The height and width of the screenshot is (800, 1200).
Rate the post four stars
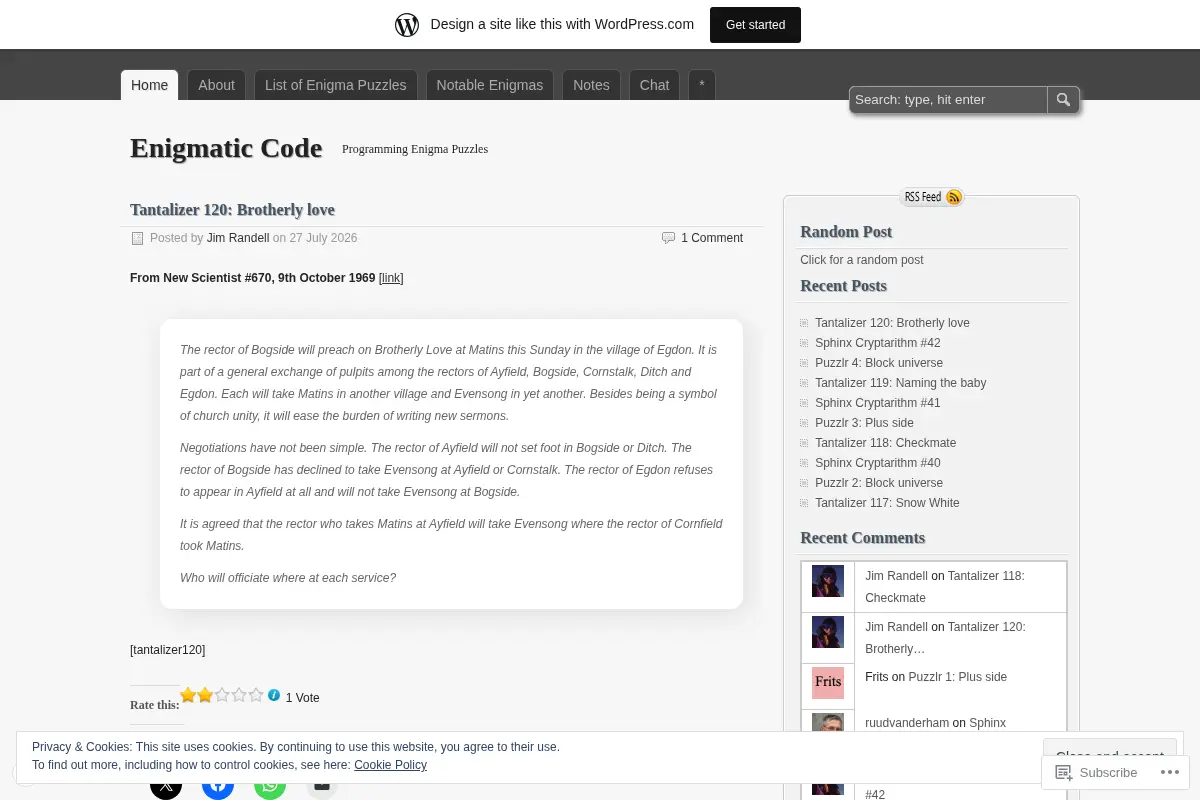239,695
